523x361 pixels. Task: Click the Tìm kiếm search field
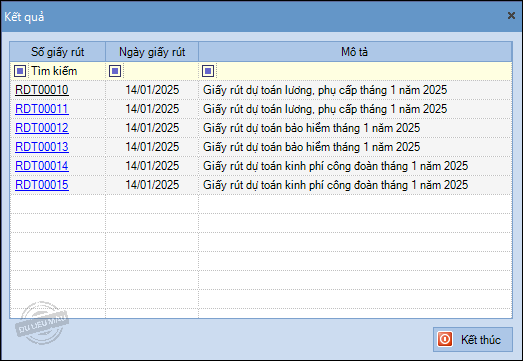(67, 71)
